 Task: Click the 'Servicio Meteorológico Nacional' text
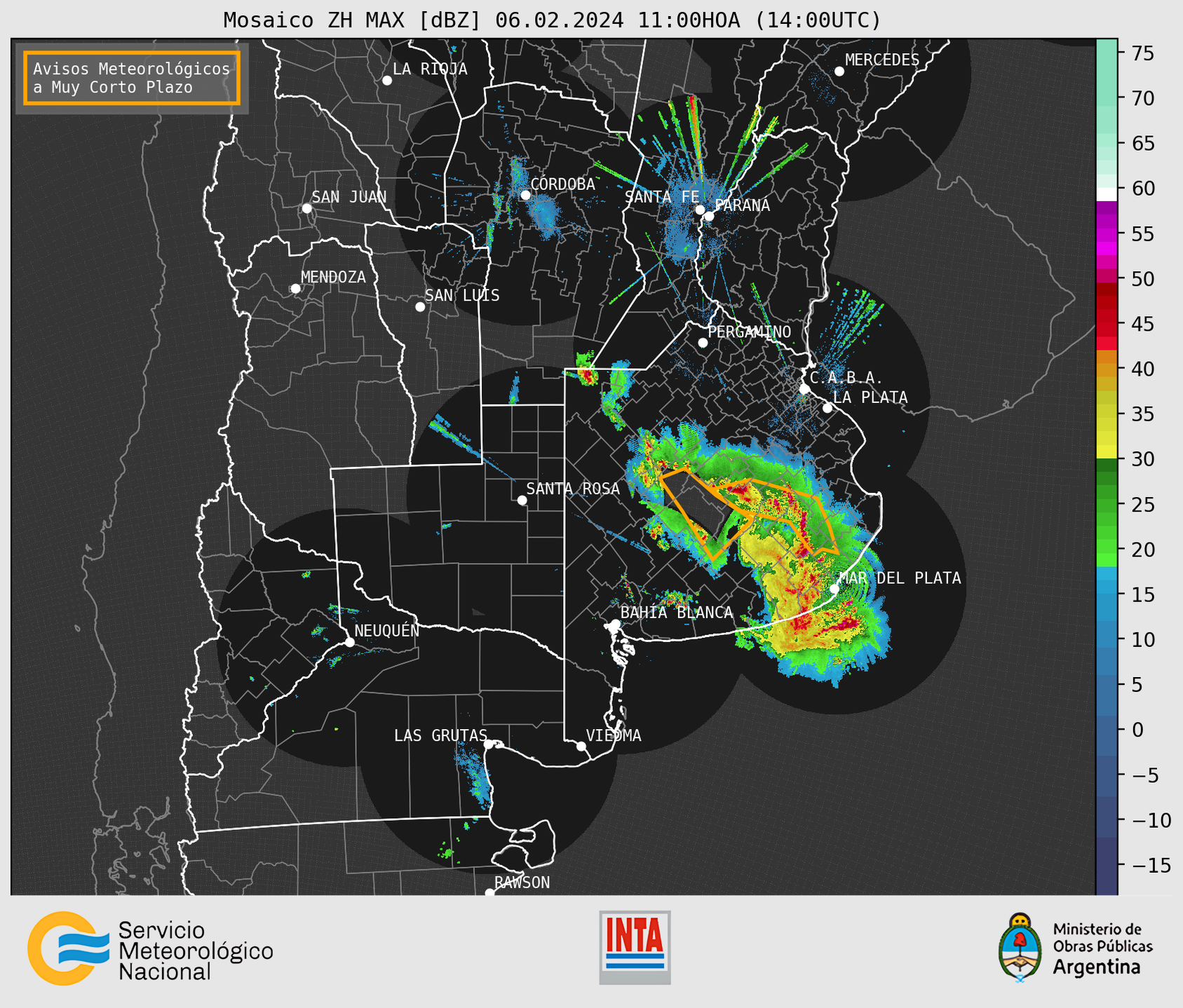[196, 951]
